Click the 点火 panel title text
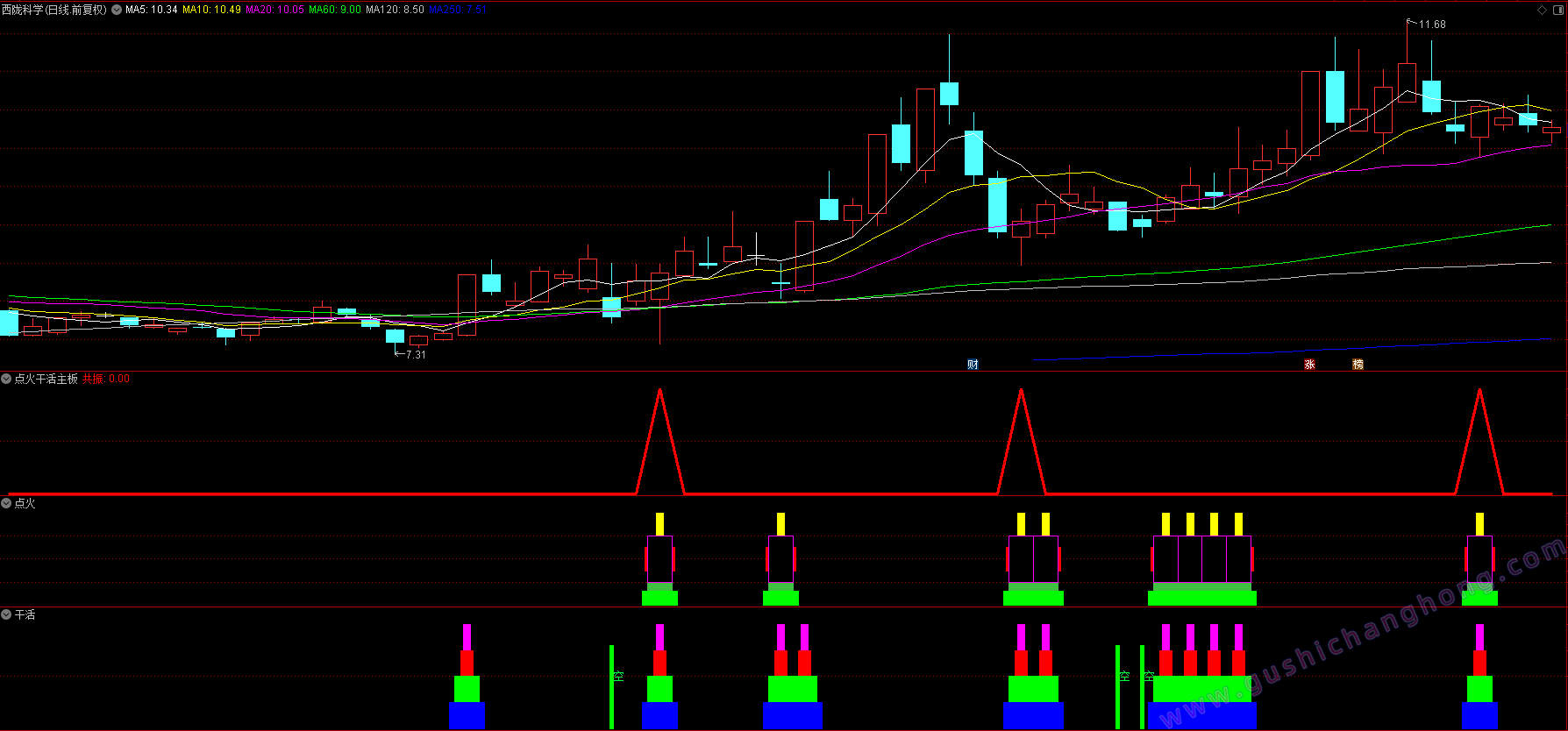Screen dimensions: 1568x731 pos(25,503)
